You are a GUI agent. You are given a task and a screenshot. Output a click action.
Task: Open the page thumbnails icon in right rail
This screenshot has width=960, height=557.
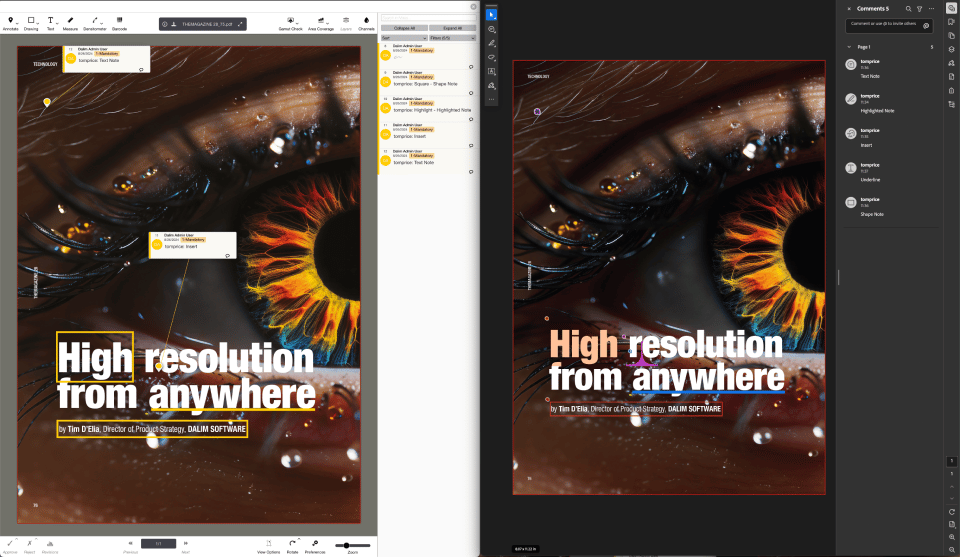951,36
